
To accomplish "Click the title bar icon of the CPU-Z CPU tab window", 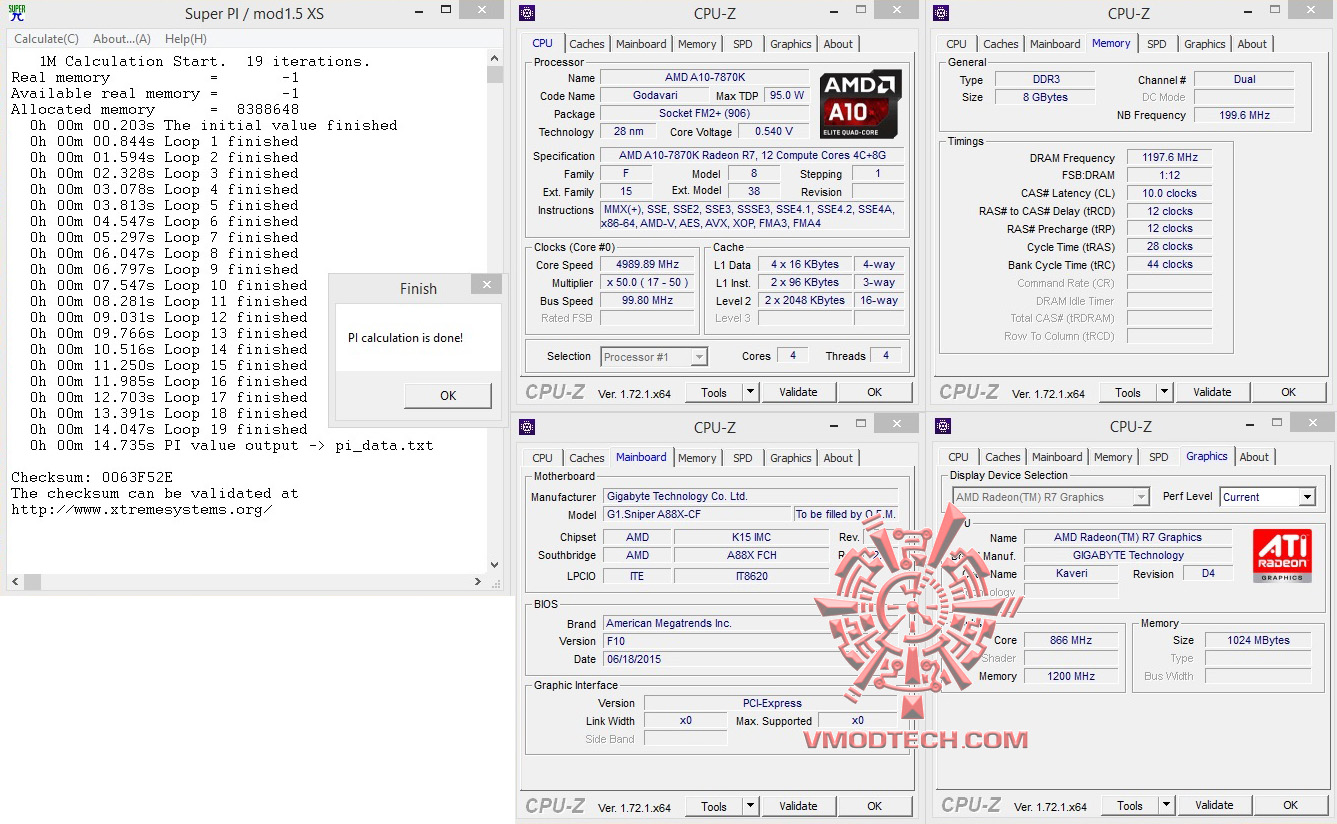I will click(527, 13).
